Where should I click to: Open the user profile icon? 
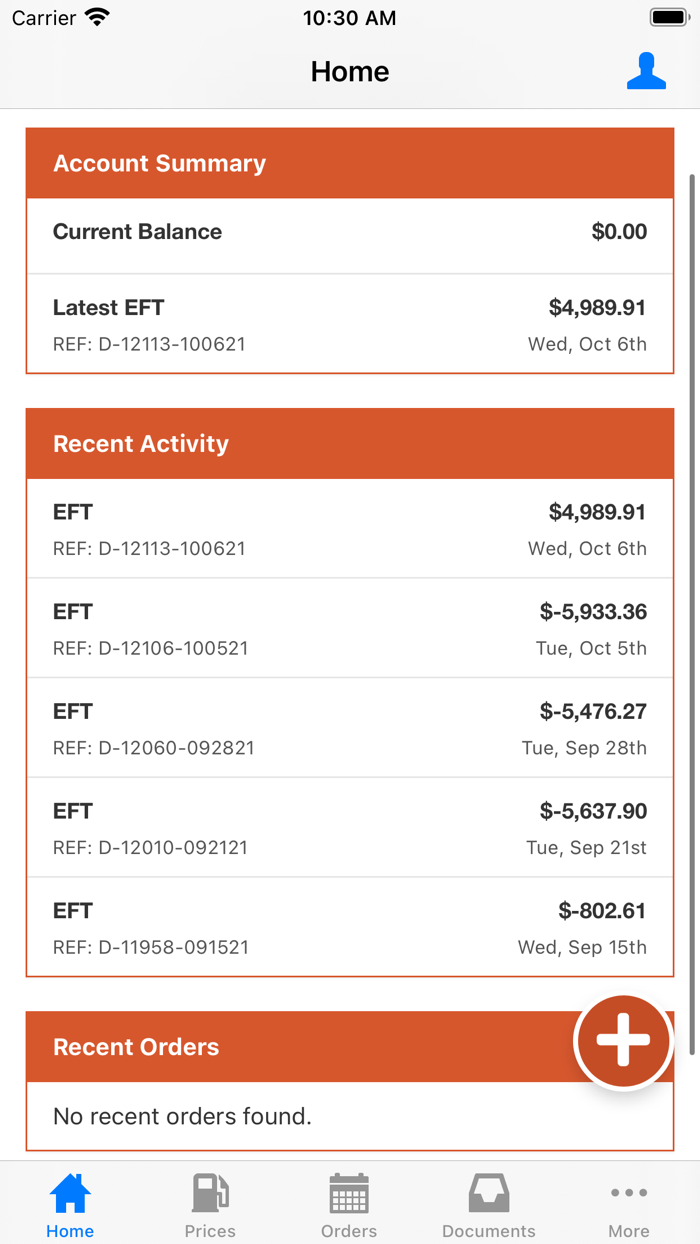pos(646,71)
